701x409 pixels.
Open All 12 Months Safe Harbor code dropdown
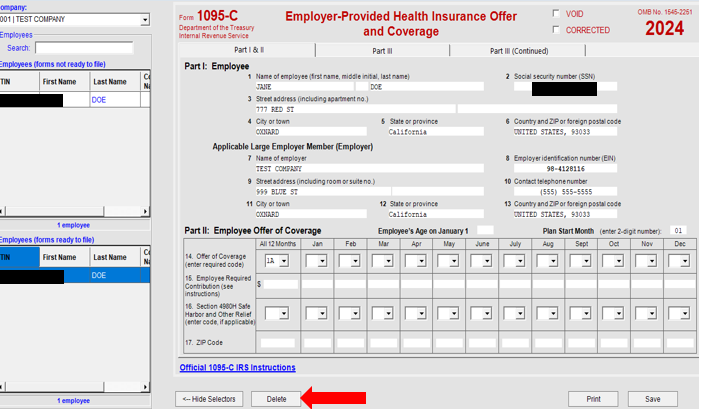284,314
